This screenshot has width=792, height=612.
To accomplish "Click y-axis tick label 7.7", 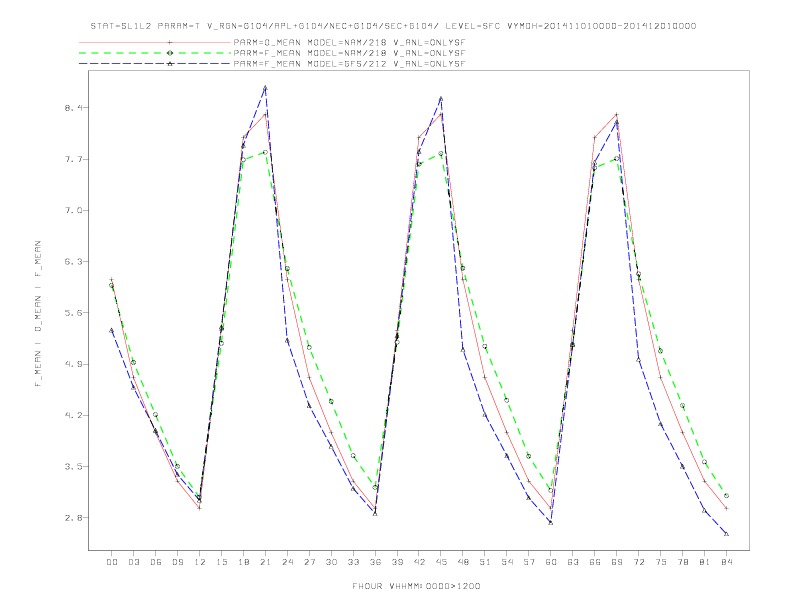I will pyautogui.click(x=74, y=159).
